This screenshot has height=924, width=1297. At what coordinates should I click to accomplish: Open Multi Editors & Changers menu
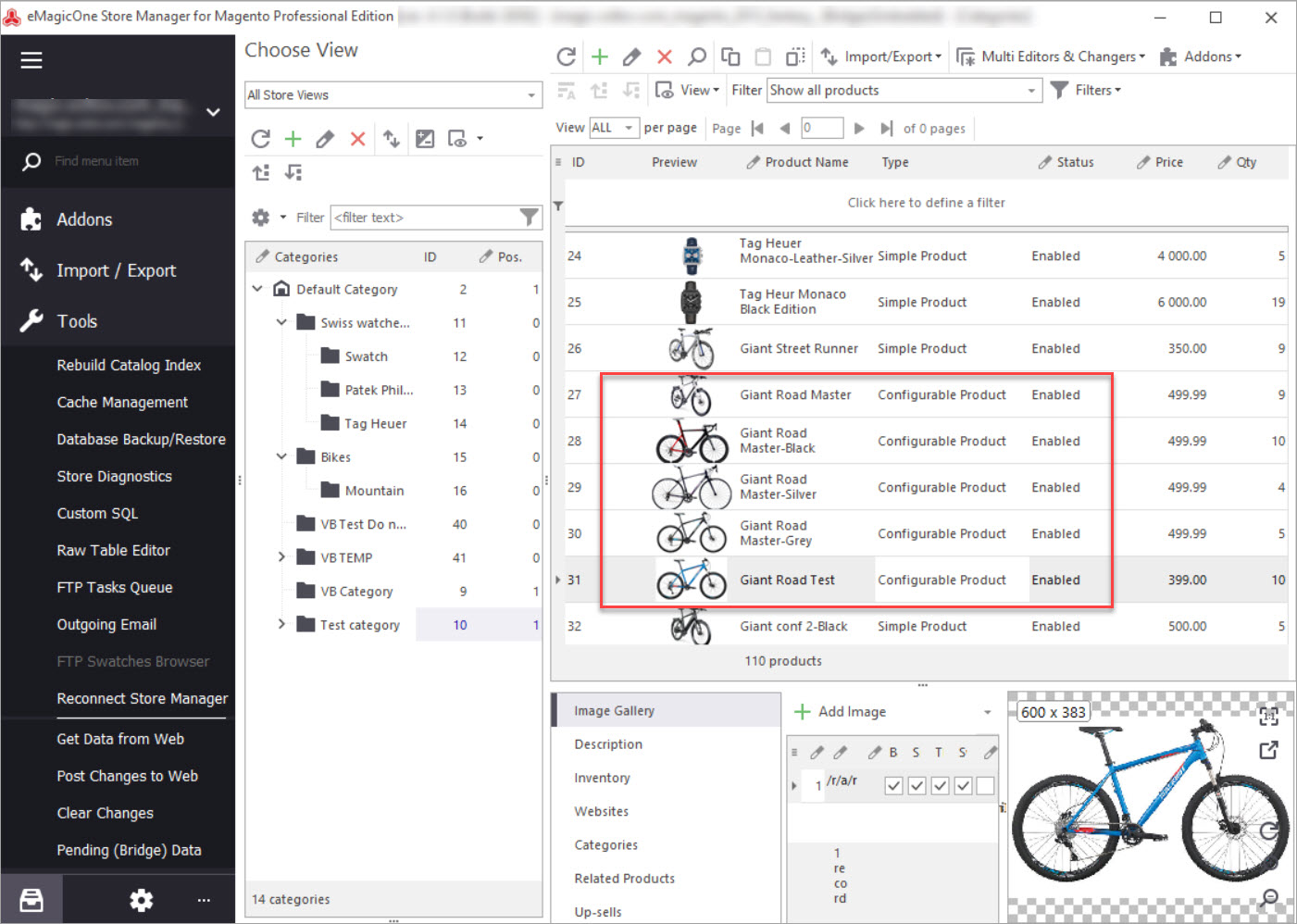pos(1050,56)
